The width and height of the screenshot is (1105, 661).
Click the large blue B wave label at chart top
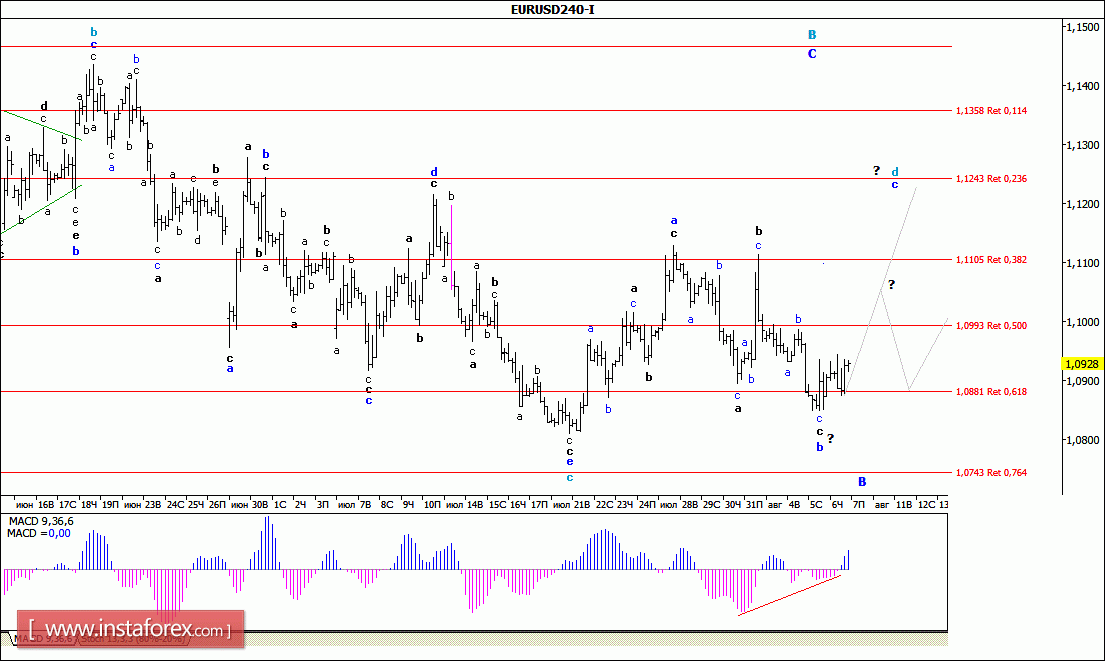[x=812, y=35]
